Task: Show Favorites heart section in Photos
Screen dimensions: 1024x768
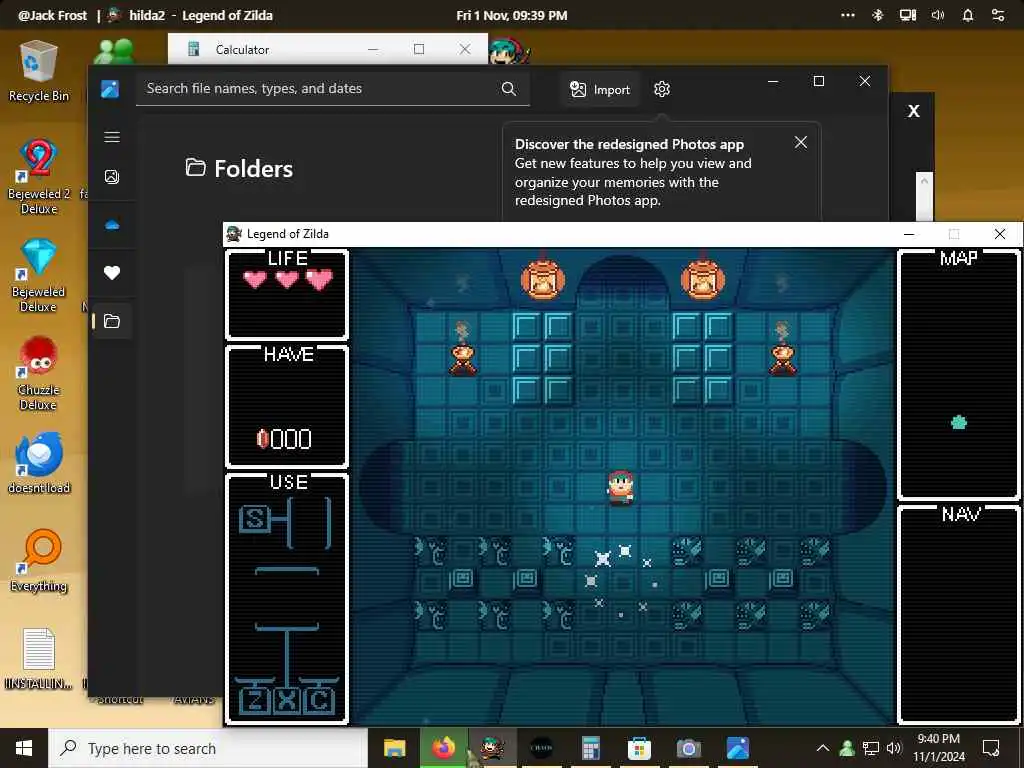Action: point(112,273)
